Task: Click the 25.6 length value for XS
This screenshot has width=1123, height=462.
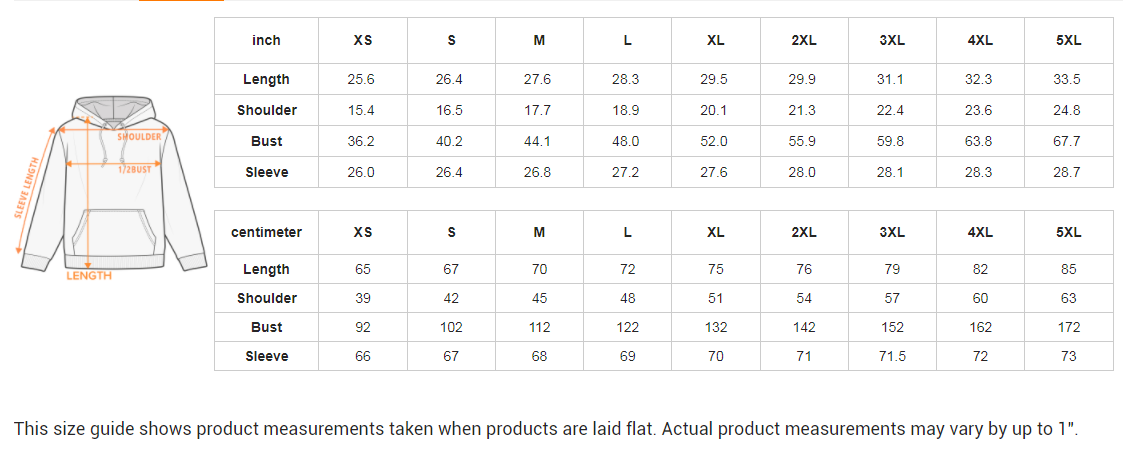Action: coord(361,79)
